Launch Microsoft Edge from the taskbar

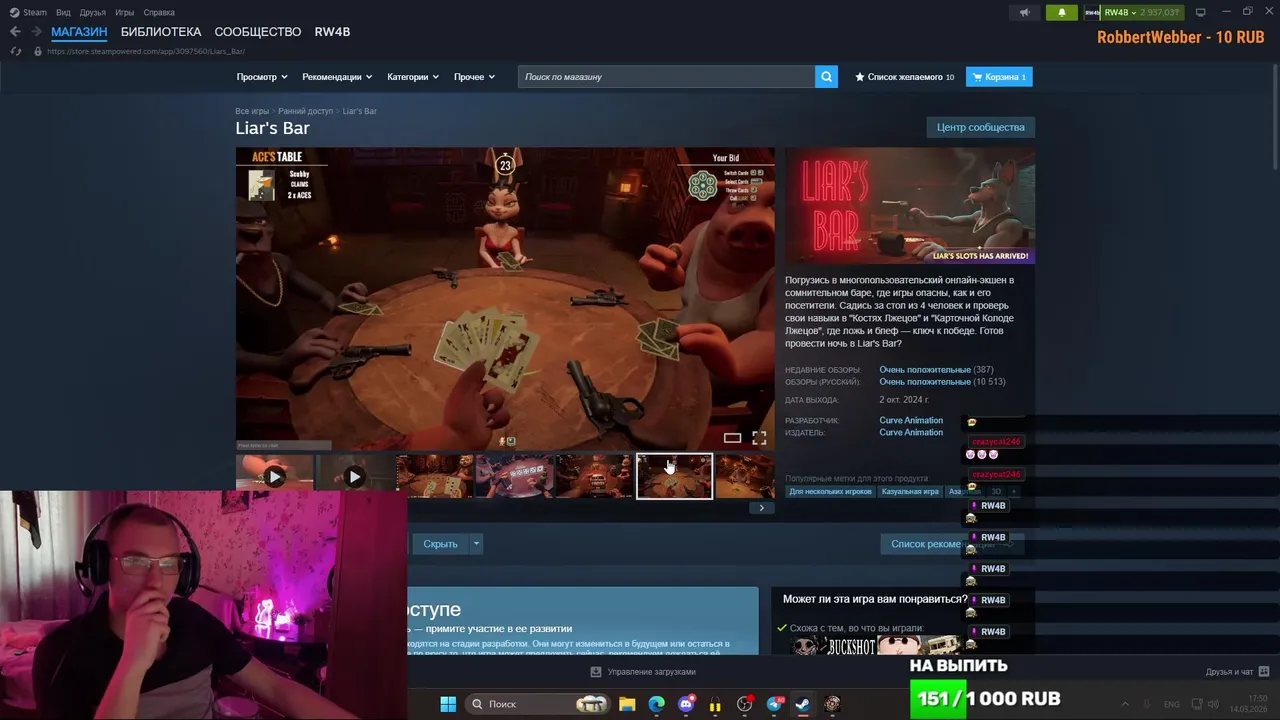pyautogui.click(x=656, y=704)
